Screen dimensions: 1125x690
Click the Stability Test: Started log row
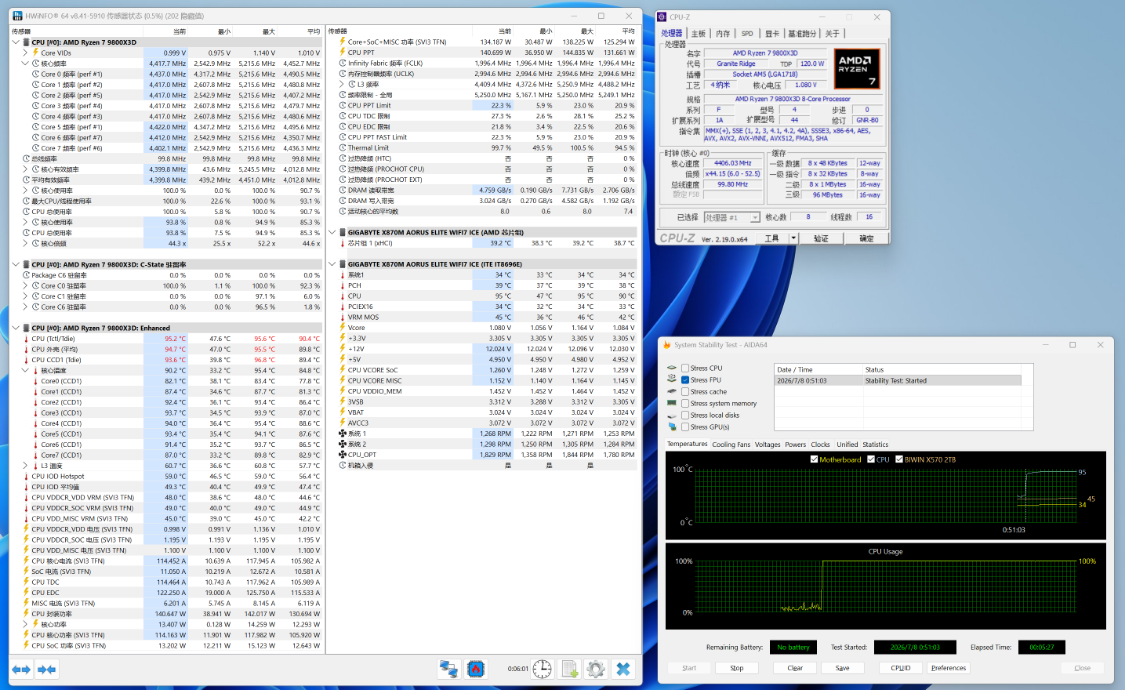(x=898, y=381)
